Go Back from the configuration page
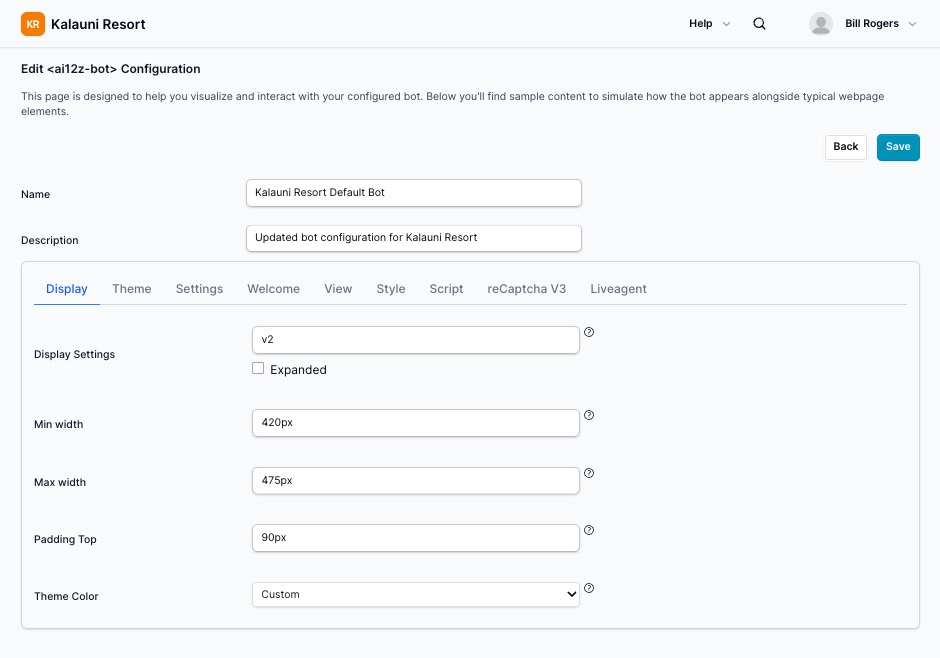 click(x=845, y=147)
